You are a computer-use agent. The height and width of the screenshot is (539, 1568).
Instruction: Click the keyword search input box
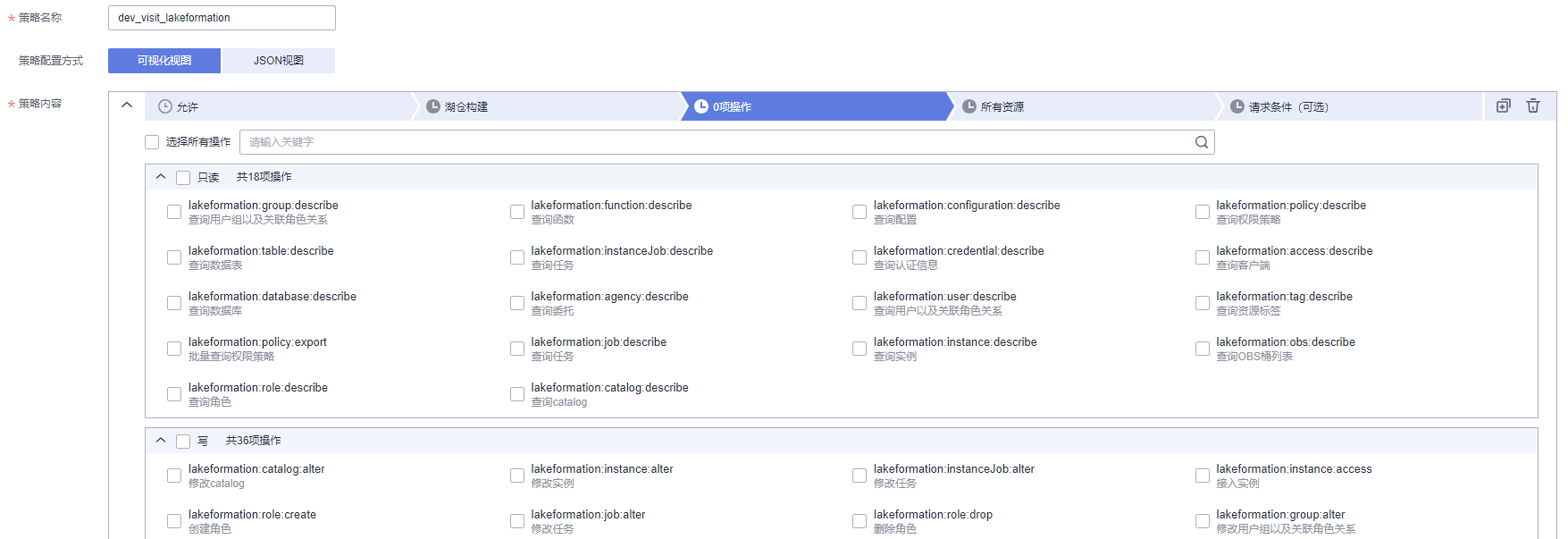point(727,142)
